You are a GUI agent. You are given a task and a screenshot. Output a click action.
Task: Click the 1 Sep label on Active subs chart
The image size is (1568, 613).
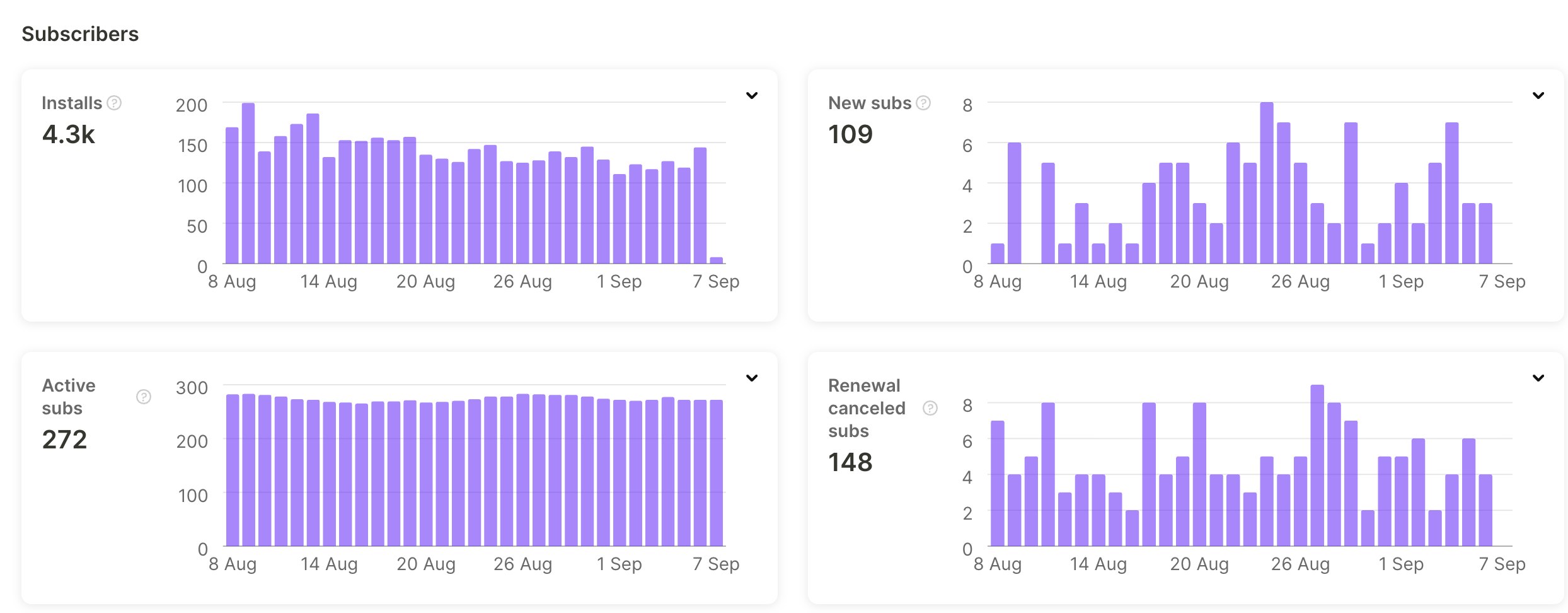coord(620,564)
